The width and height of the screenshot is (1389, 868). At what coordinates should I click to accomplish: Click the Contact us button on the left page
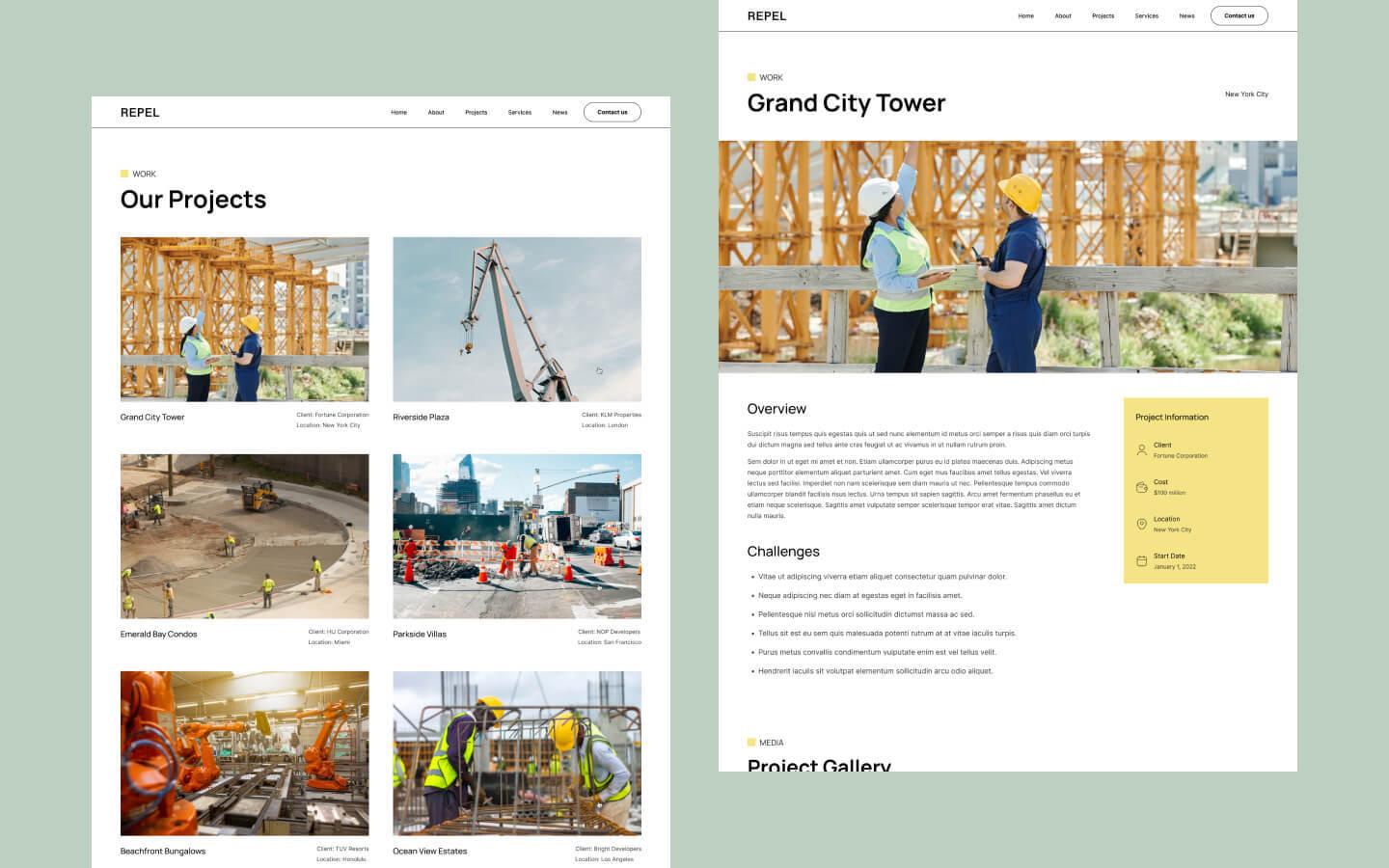pos(612,112)
